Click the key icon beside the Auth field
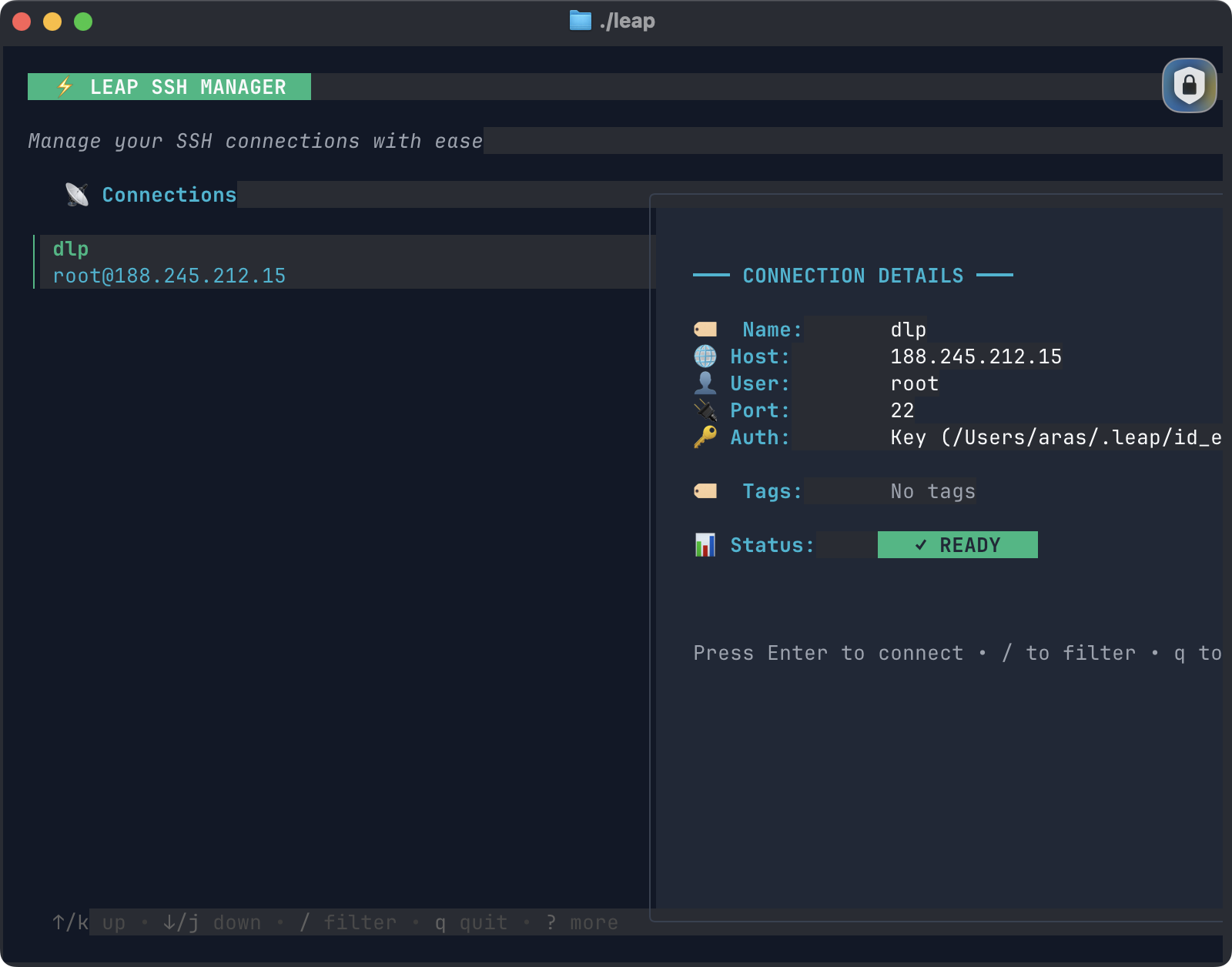 [x=703, y=437]
